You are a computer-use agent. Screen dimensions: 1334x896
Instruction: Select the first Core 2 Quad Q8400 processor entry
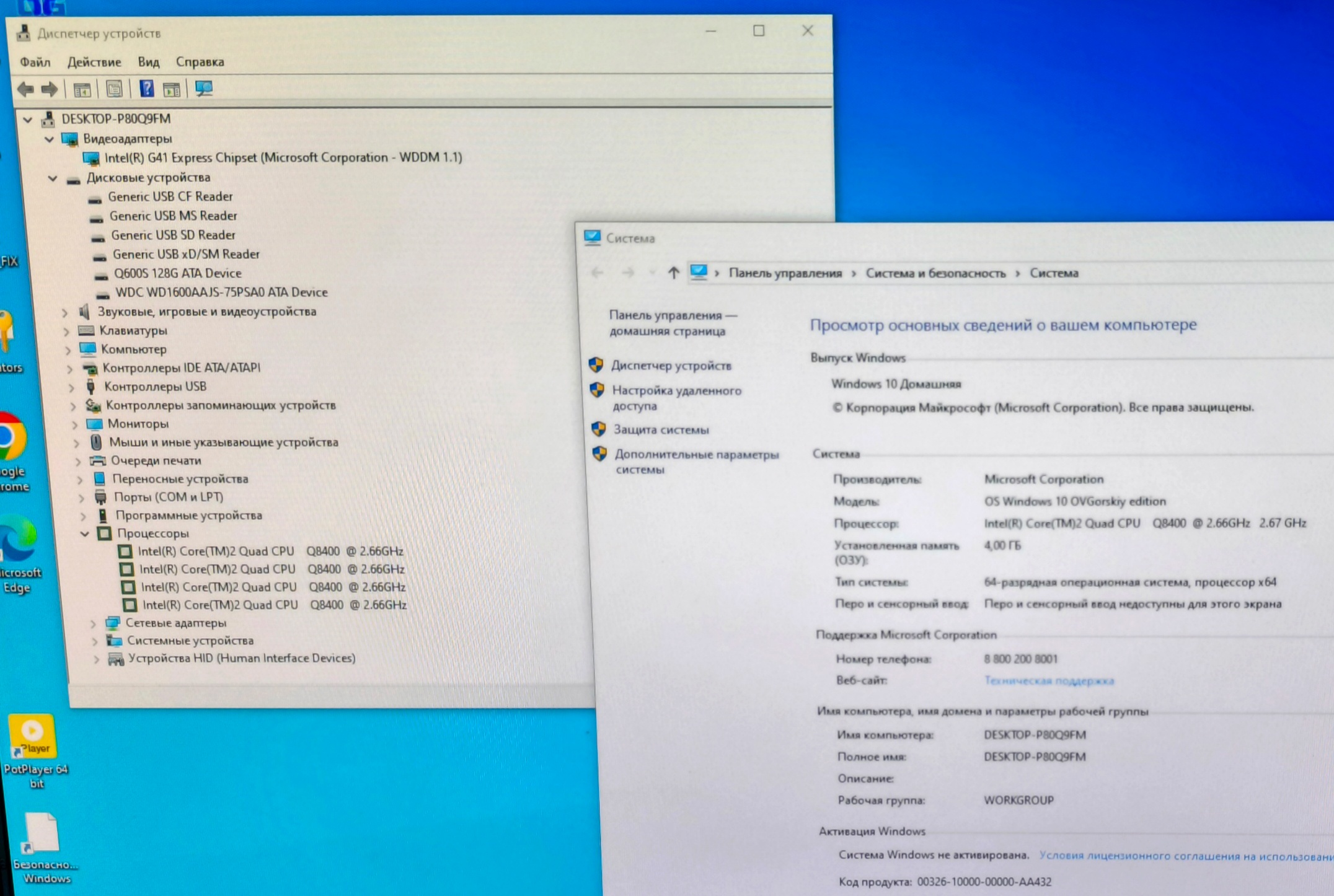(x=270, y=551)
